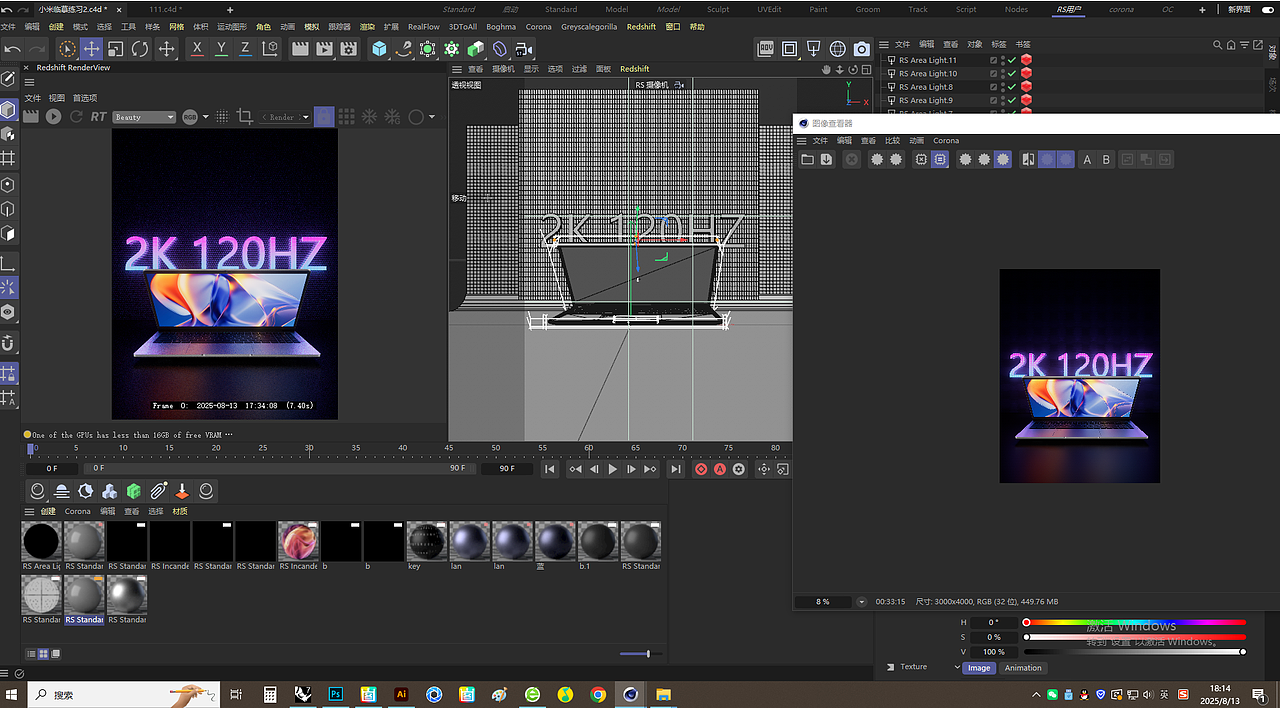Open Photoshop from the Windows taskbar
Viewport: 1280px width, 708px height.
(x=337, y=694)
